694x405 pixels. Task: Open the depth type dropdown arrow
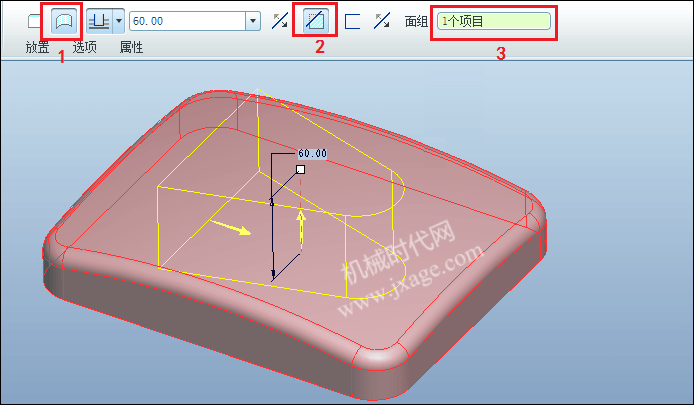coord(119,21)
